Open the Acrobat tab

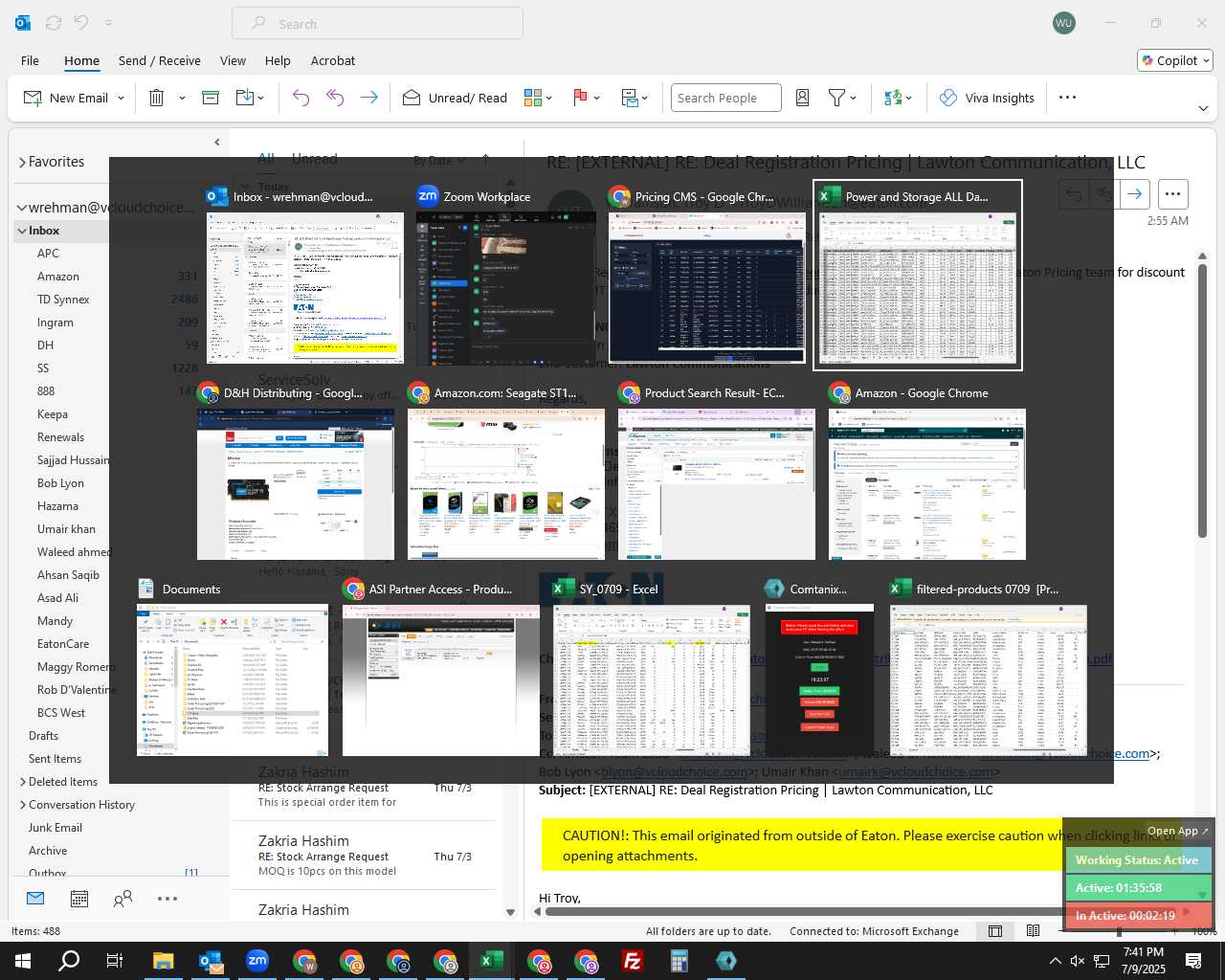(x=333, y=60)
